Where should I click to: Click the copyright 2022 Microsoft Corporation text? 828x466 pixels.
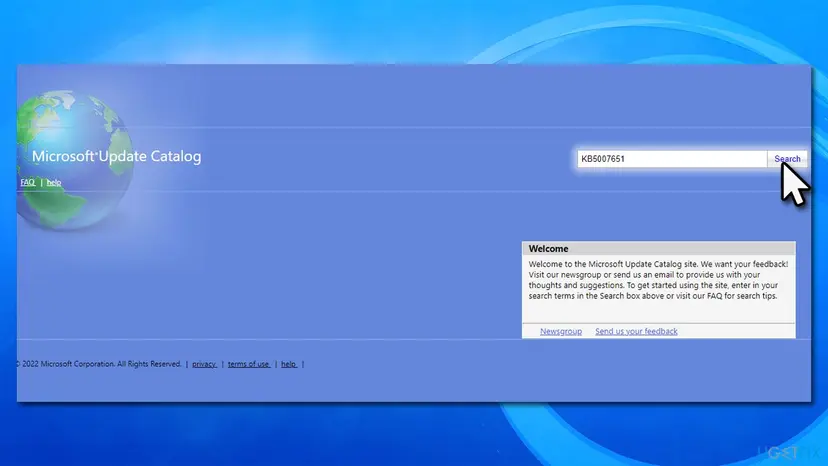(x=99, y=364)
